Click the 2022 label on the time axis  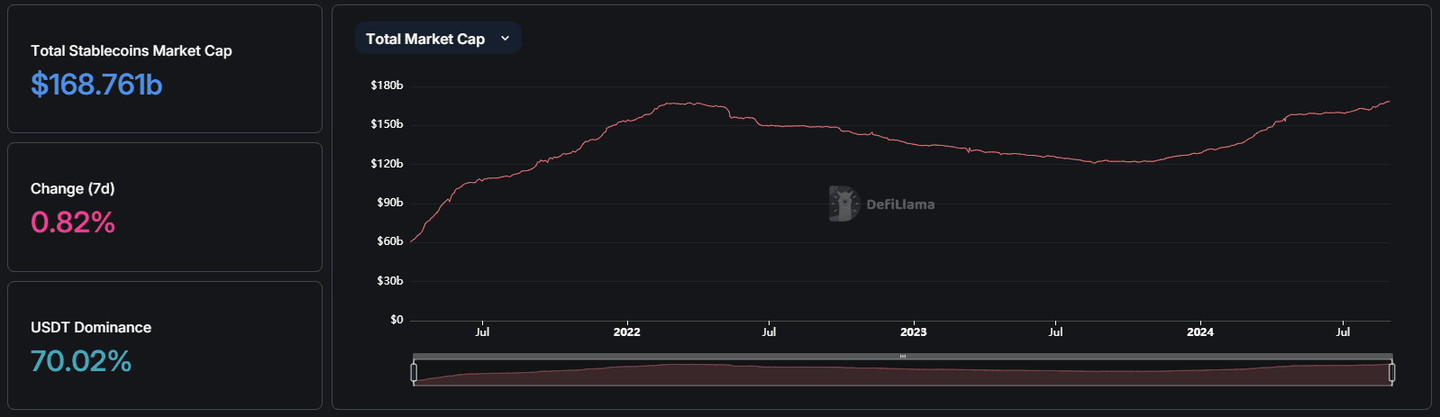tap(626, 331)
